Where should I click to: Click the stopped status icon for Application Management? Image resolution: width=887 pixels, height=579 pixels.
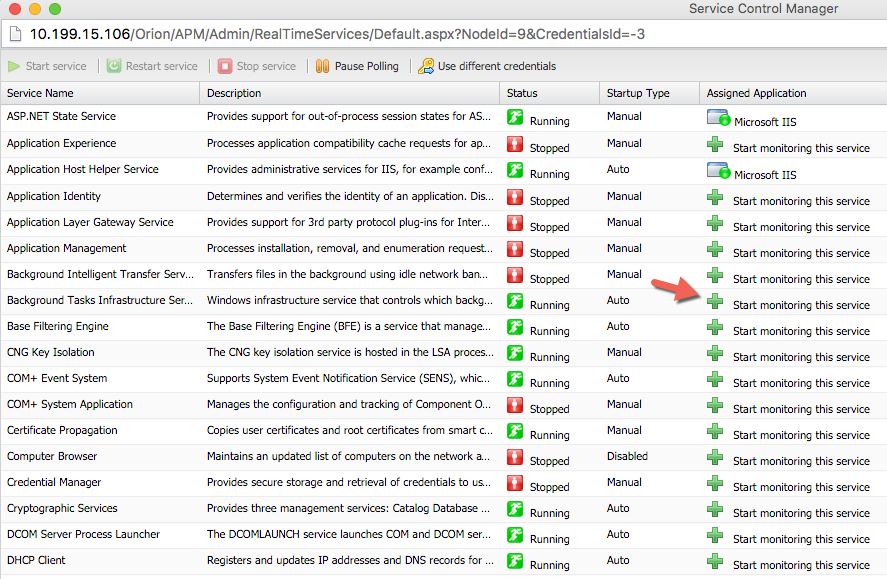pyautogui.click(x=515, y=249)
